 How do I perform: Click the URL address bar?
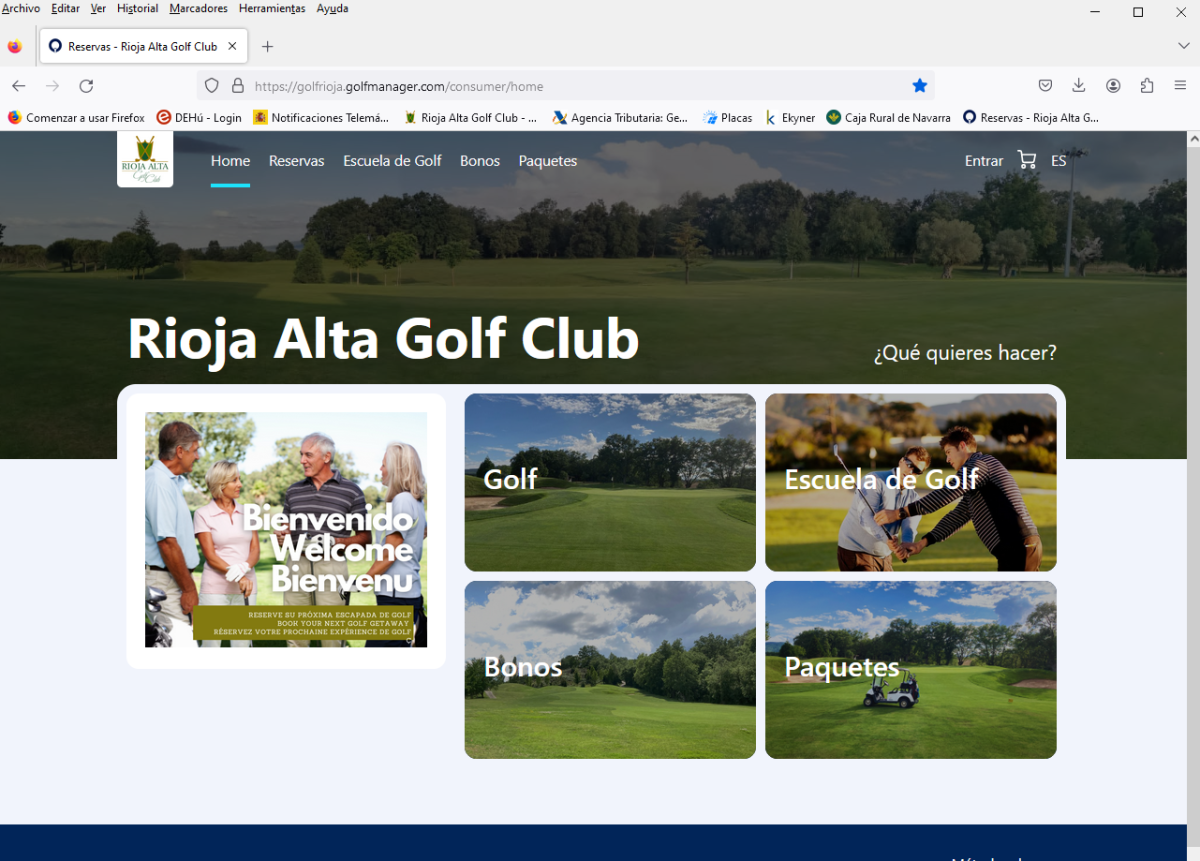[570, 86]
